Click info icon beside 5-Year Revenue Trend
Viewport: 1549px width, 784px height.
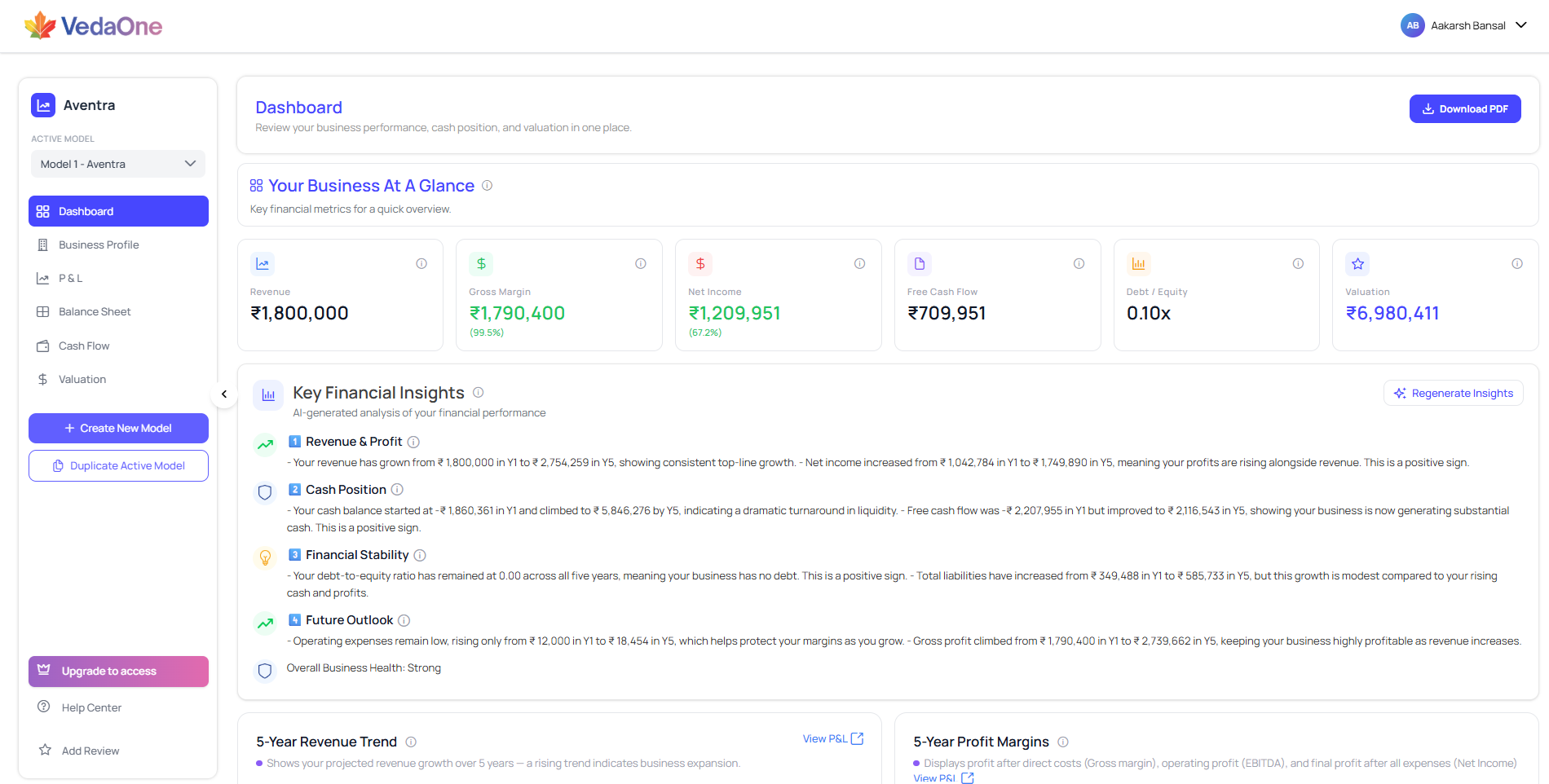click(411, 742)
